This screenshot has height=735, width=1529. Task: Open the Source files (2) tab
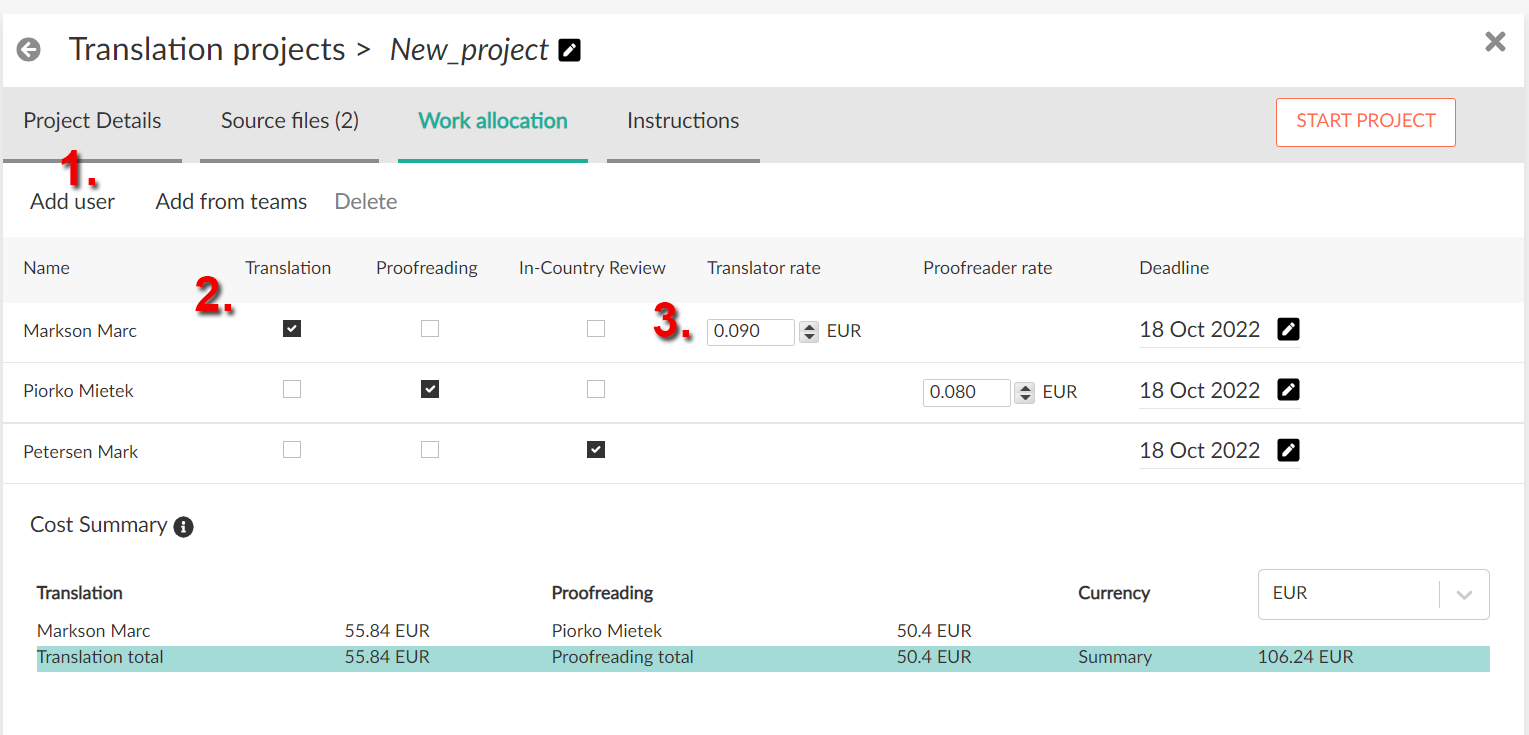tap(290, 121)
